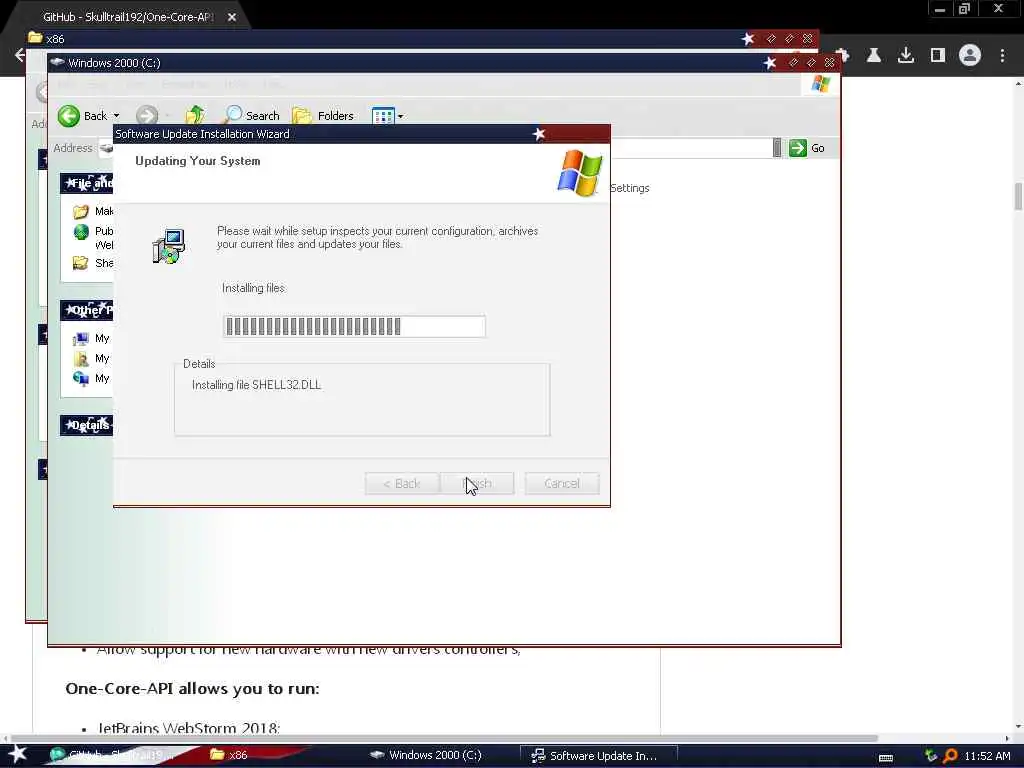This screenshot has height=768, width=1024.
Task: Click the browser page vertical scrollbar thumb
Action: point(1018,197)
